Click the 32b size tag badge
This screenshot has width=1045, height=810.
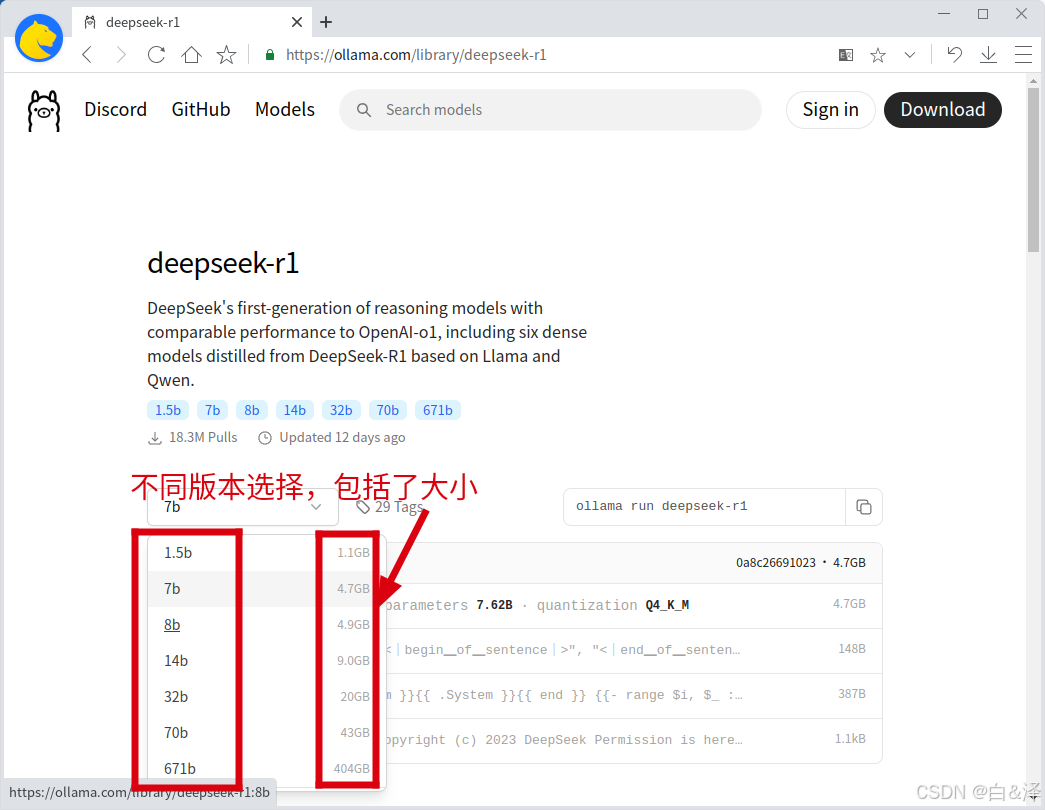click(341, 410)
